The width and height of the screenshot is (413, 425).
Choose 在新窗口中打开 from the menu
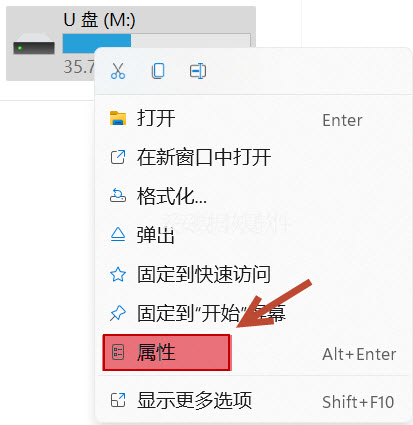(x=253, y=157)
